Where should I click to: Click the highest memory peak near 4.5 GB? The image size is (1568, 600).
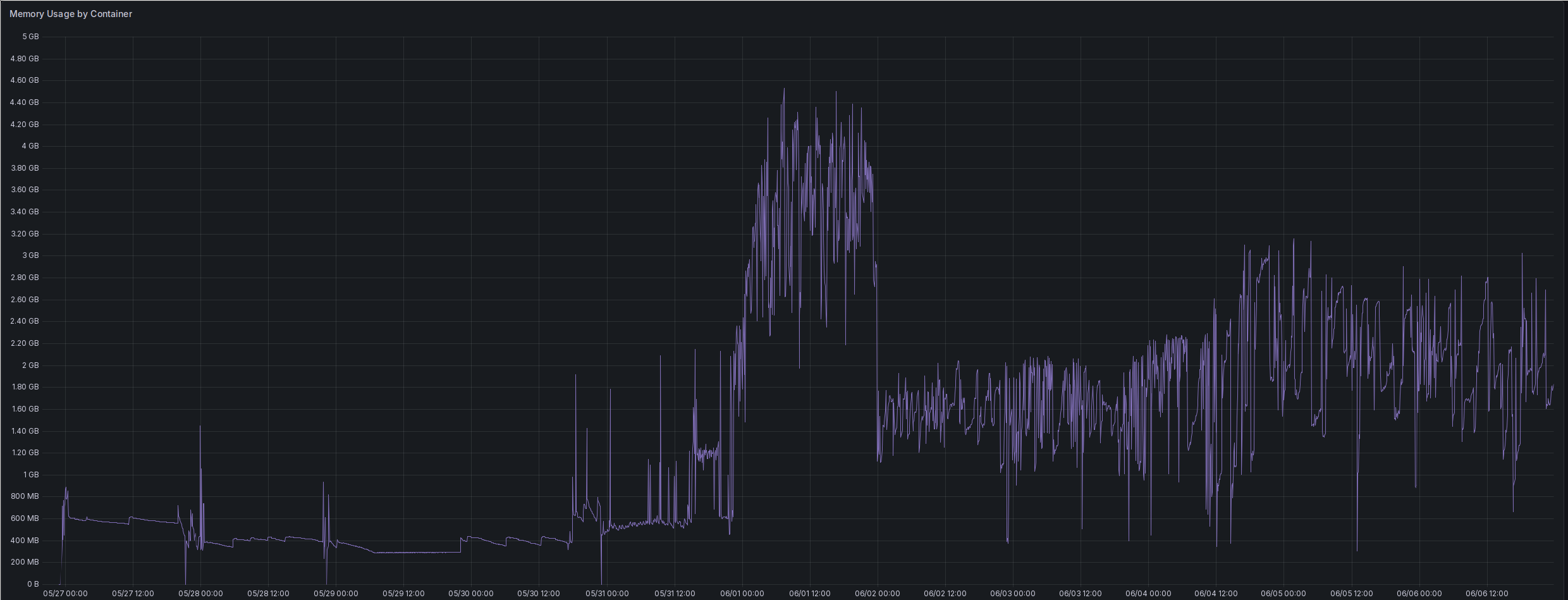click(x=784, y=89)
